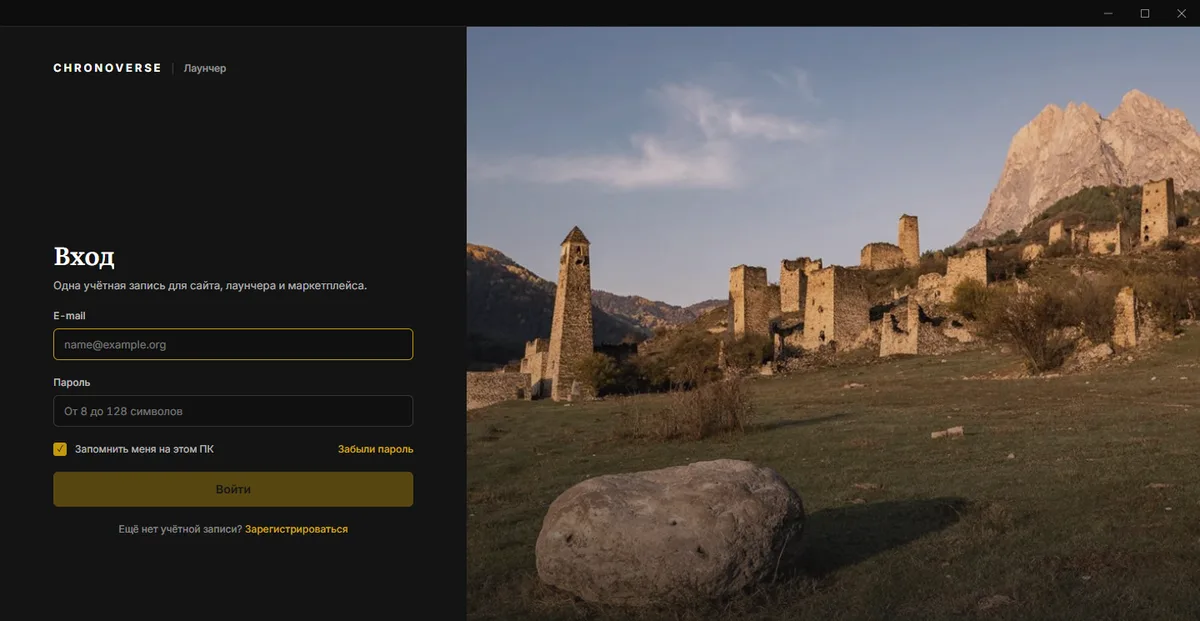The height and width of the screenshot is (621, 1200).
Task: Focus the Пароль password field
Action: pos(233,411)
